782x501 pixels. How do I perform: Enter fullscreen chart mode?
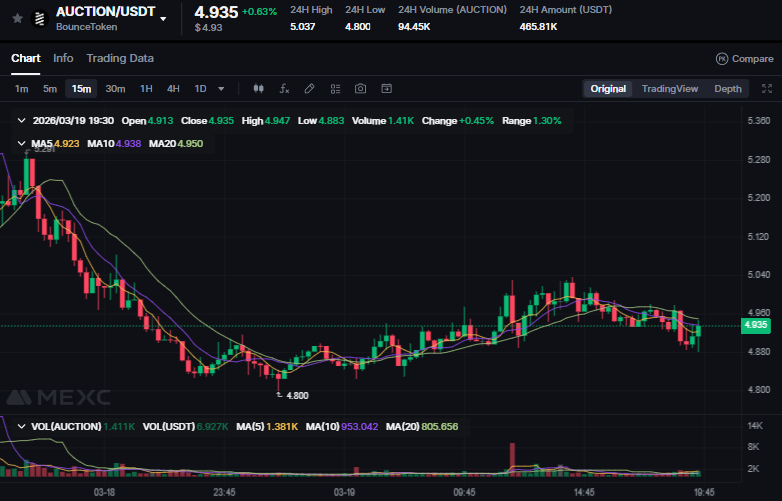(x=767, y=89)
